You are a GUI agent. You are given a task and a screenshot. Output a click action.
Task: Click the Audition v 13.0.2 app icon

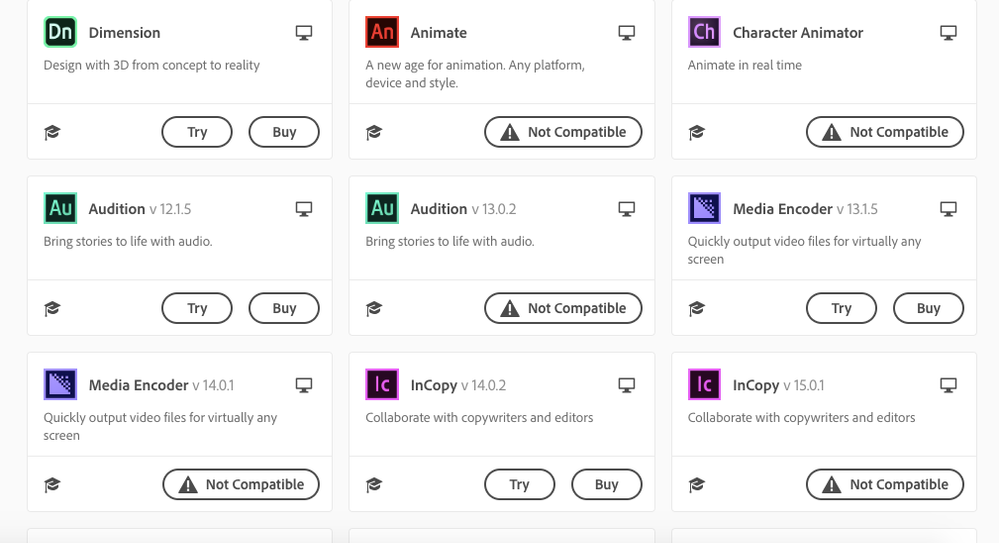(x=382, y=208)
